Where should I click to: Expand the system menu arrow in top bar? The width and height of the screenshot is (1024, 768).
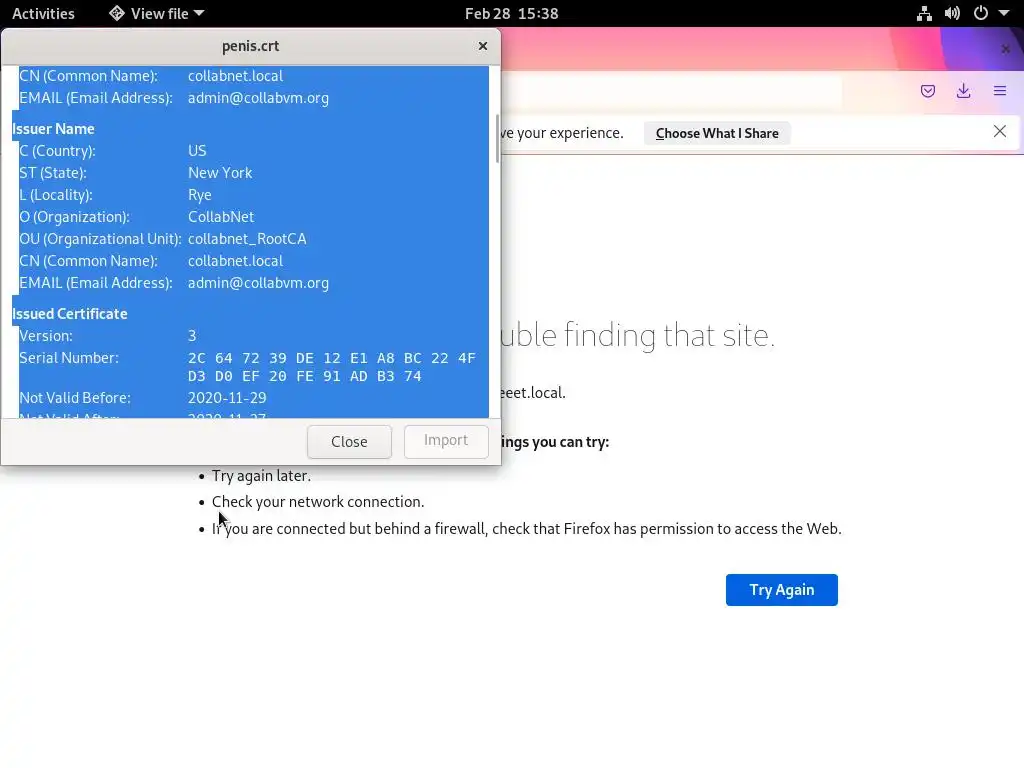coord(1004,13)
